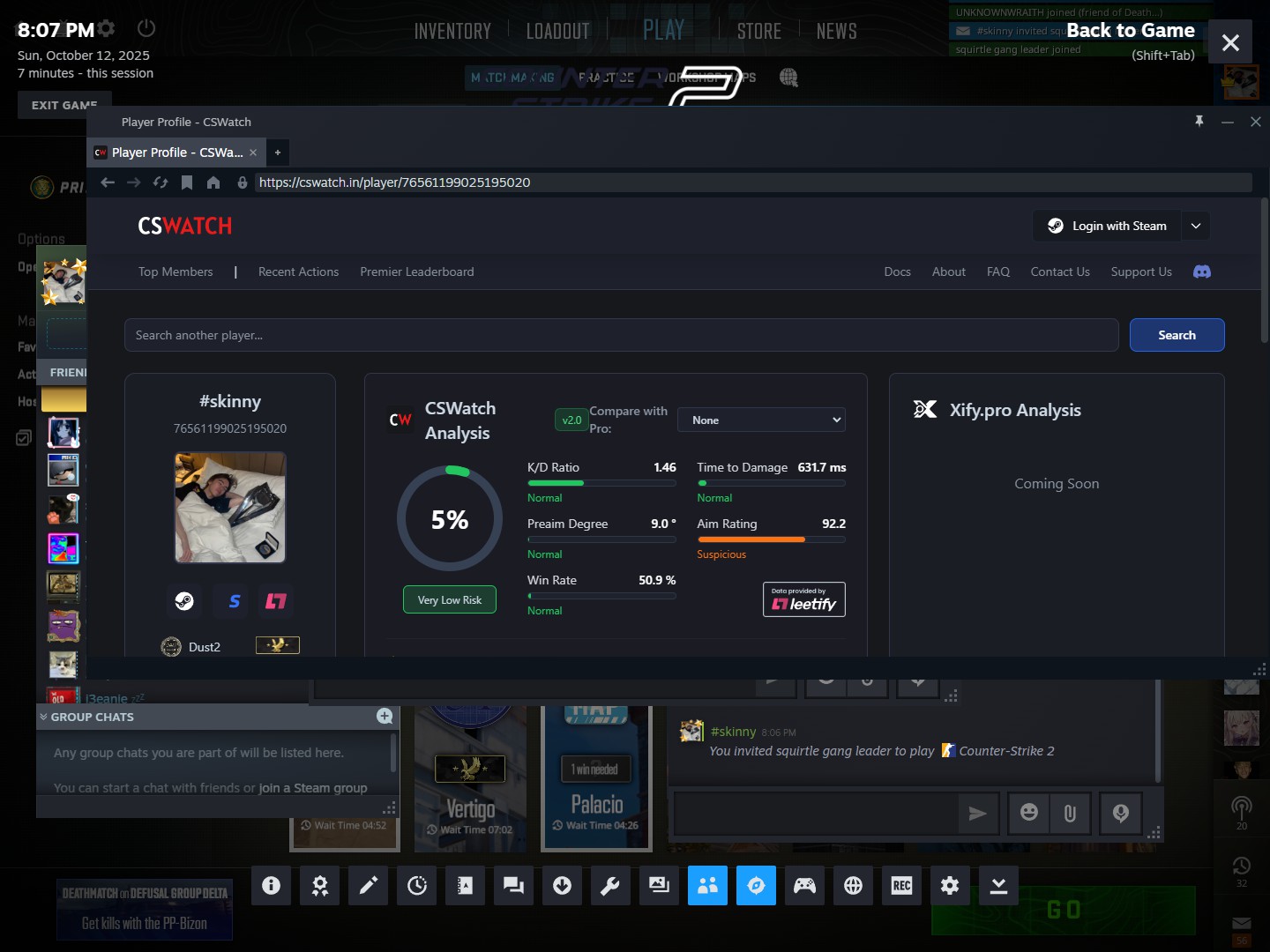Open the INVENTORY tab in CS2
This screenshot has height=952, width=1270.
(x=452, y=31)
